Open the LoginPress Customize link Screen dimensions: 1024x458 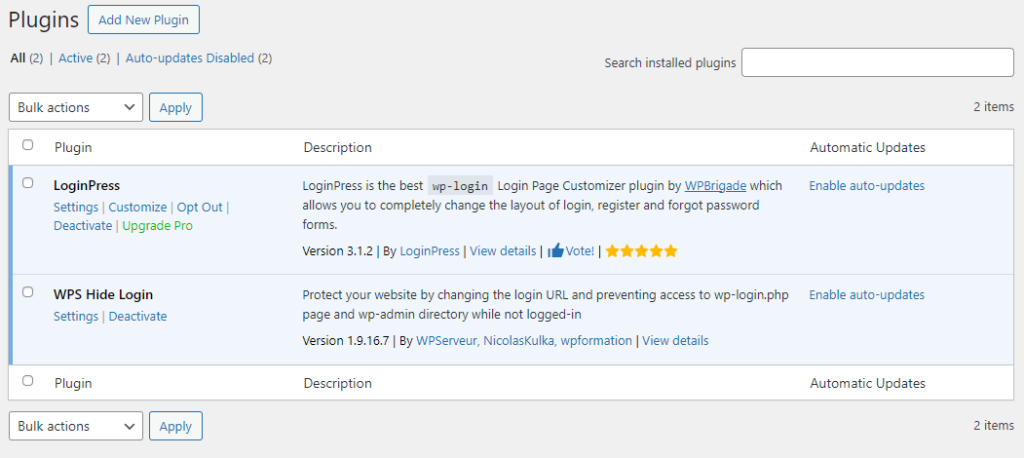[x=138, y=207]
